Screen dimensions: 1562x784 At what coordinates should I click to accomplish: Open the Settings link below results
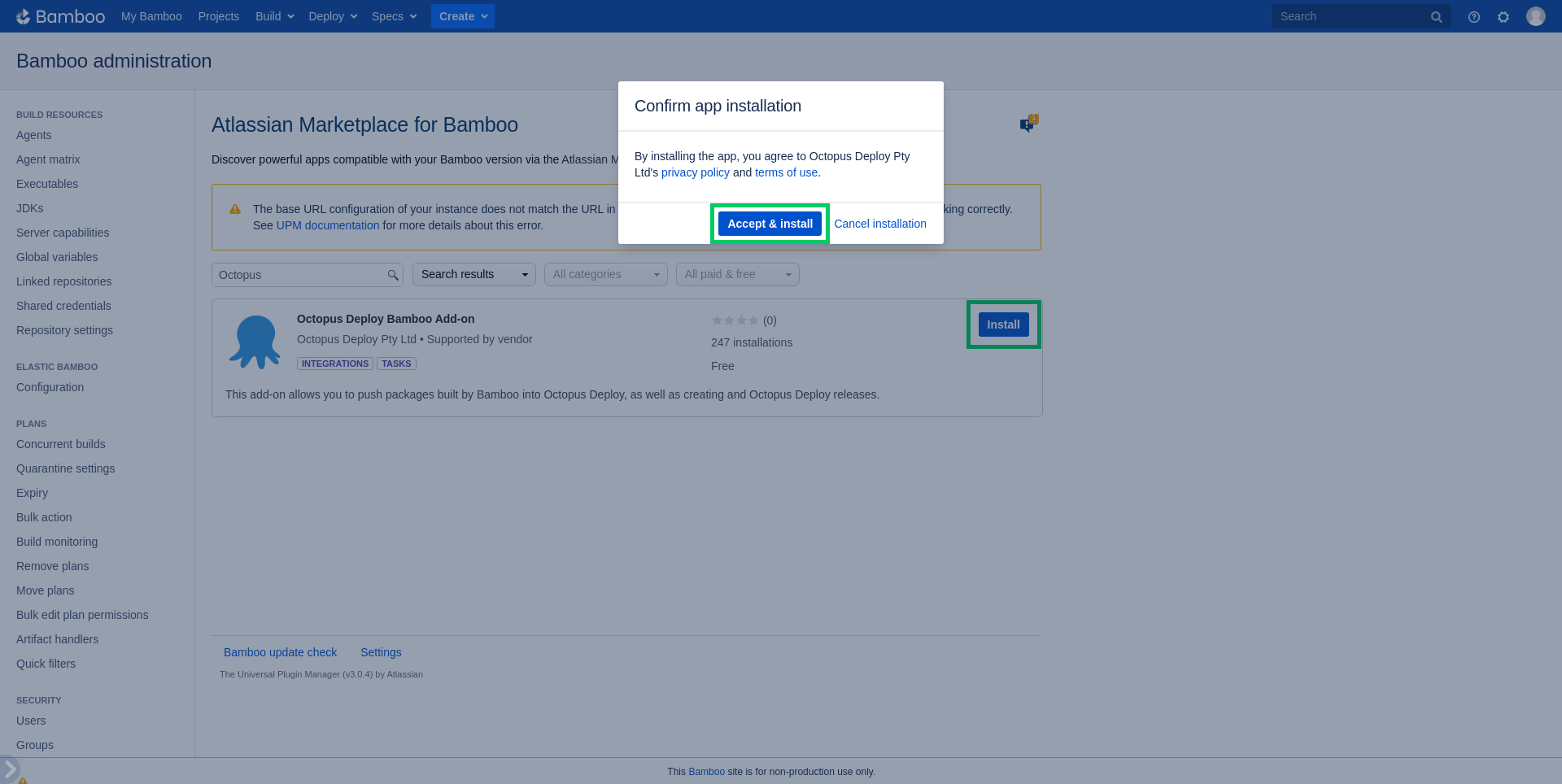pyautogui.click(x=381, y=652)
